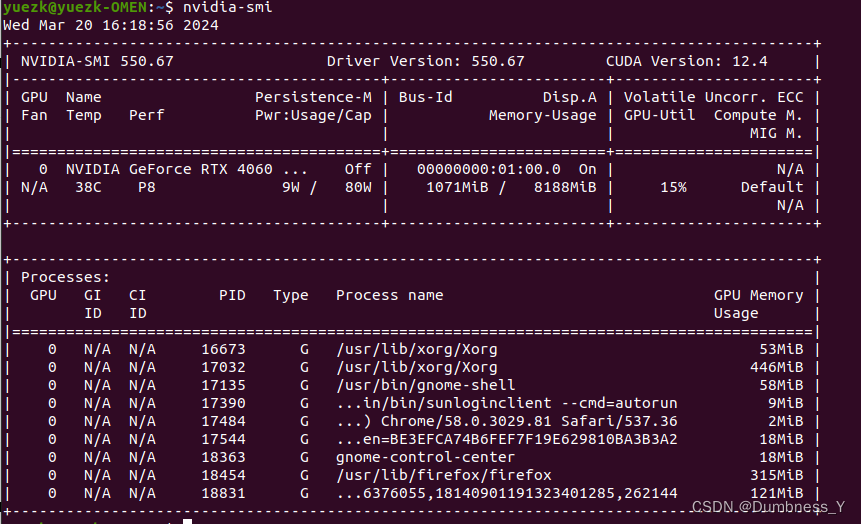This screenshot has width=861, height=524.
Task: Select the 58MiB memory usage value
Action: click(x=781, y=386)
